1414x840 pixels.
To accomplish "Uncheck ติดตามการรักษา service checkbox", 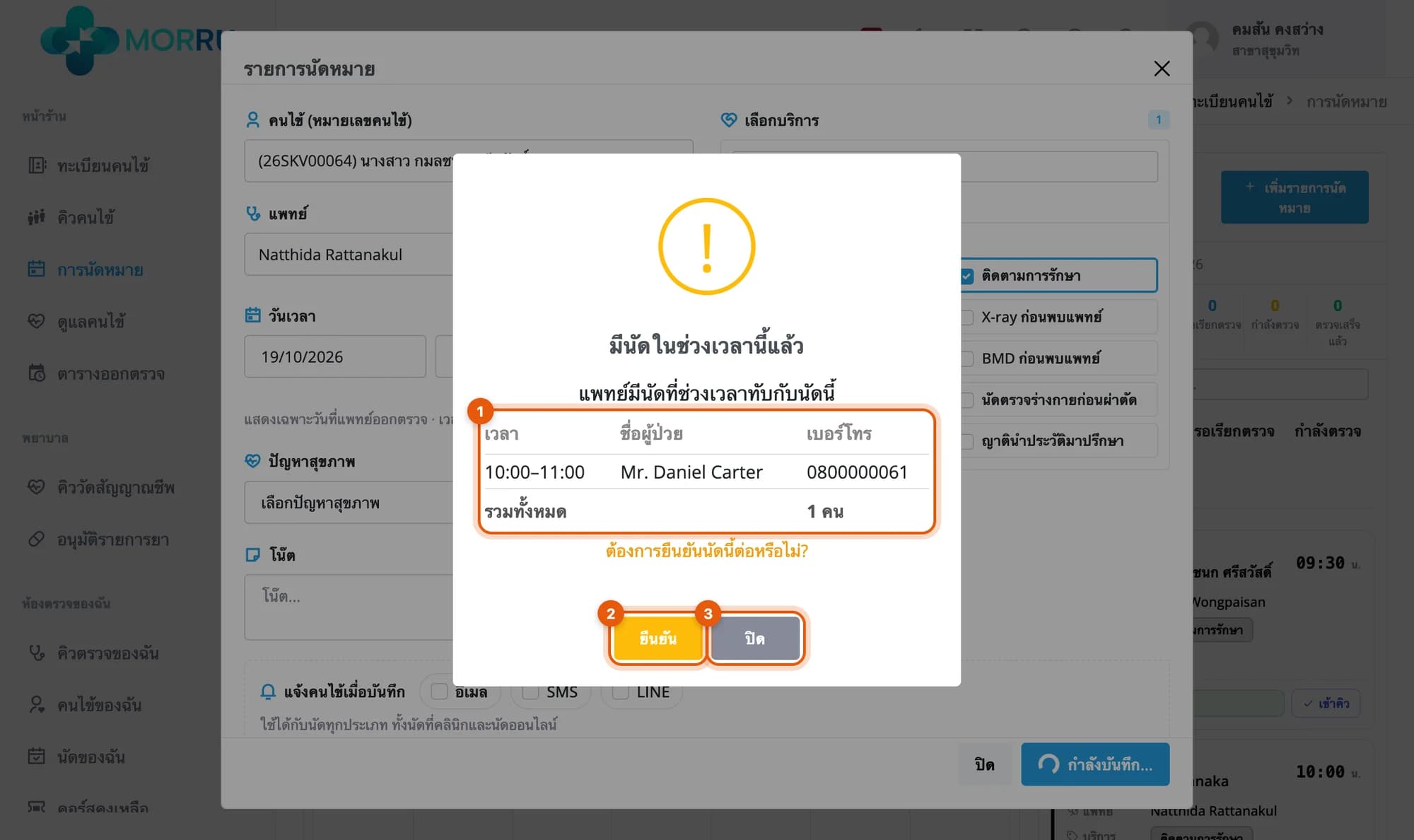I will coord(967,276).
